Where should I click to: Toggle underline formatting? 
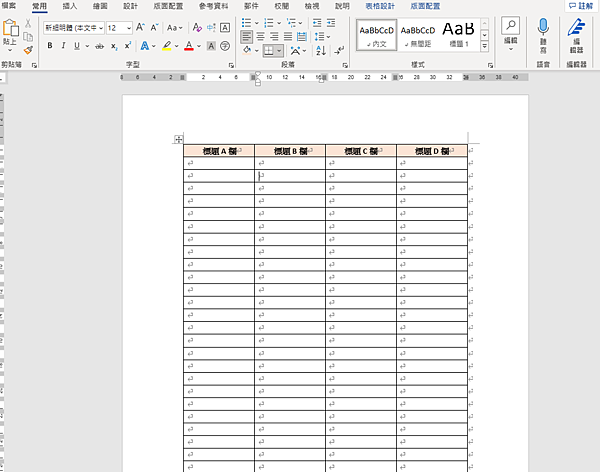(x=77, y=46)
